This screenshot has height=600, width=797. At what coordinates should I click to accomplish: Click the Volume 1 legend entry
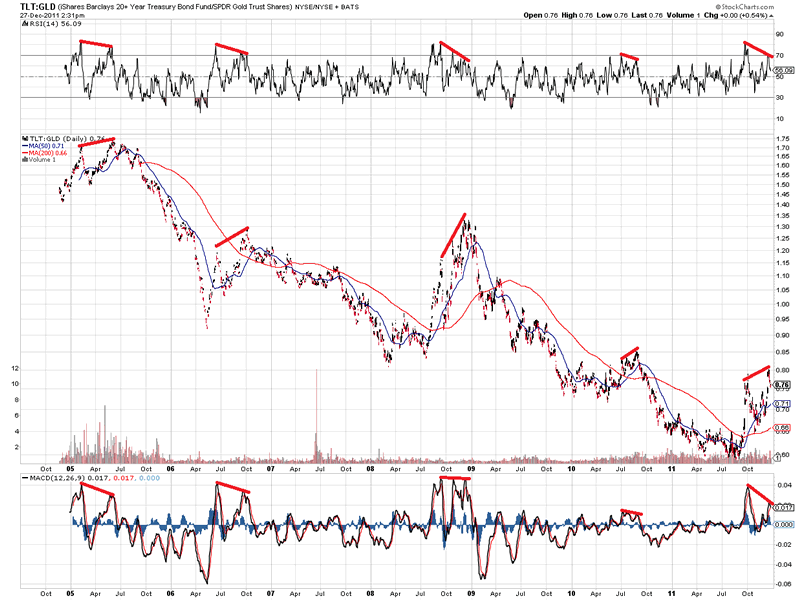[x=42, y=160]
